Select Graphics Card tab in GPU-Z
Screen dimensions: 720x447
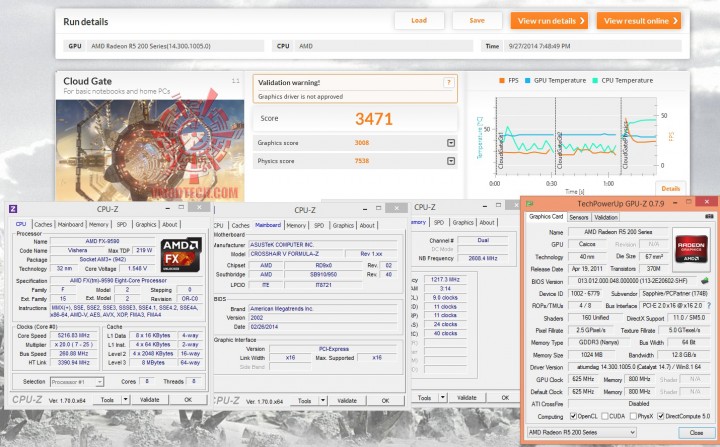click(x=546, y=216)
